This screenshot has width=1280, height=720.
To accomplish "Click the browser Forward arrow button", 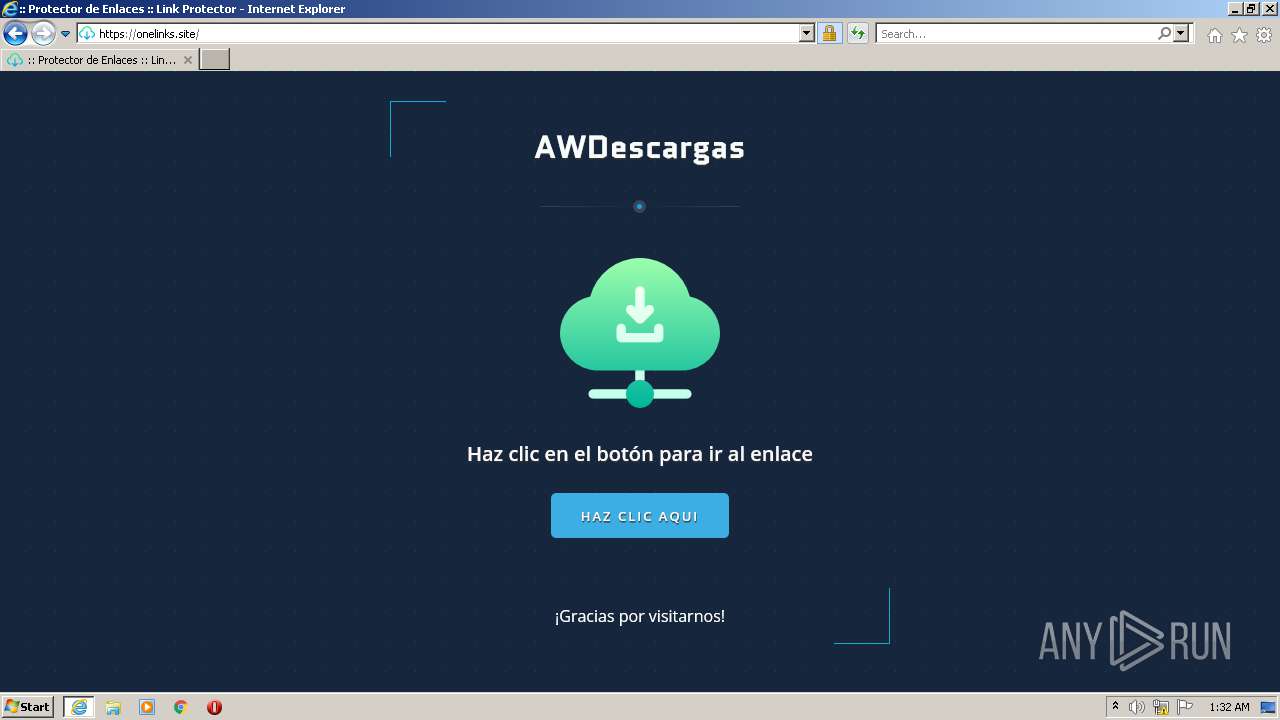I will pyautogui.click(x=43, y=34).
